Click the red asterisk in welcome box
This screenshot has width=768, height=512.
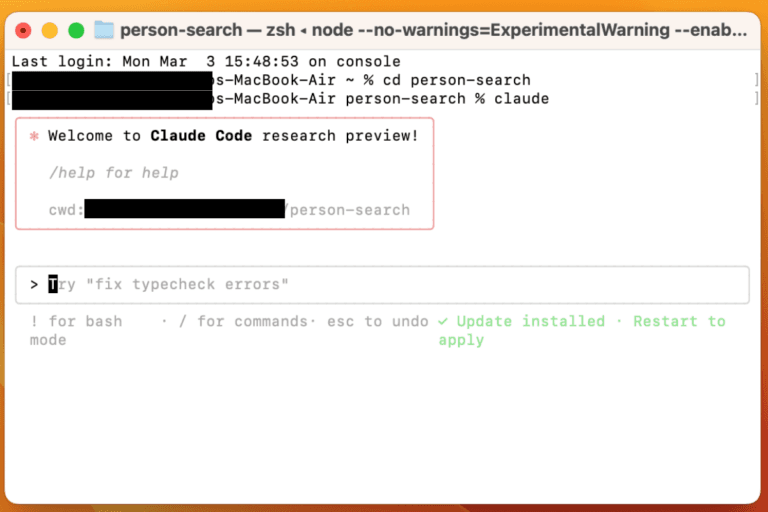(x=34, y=135)
